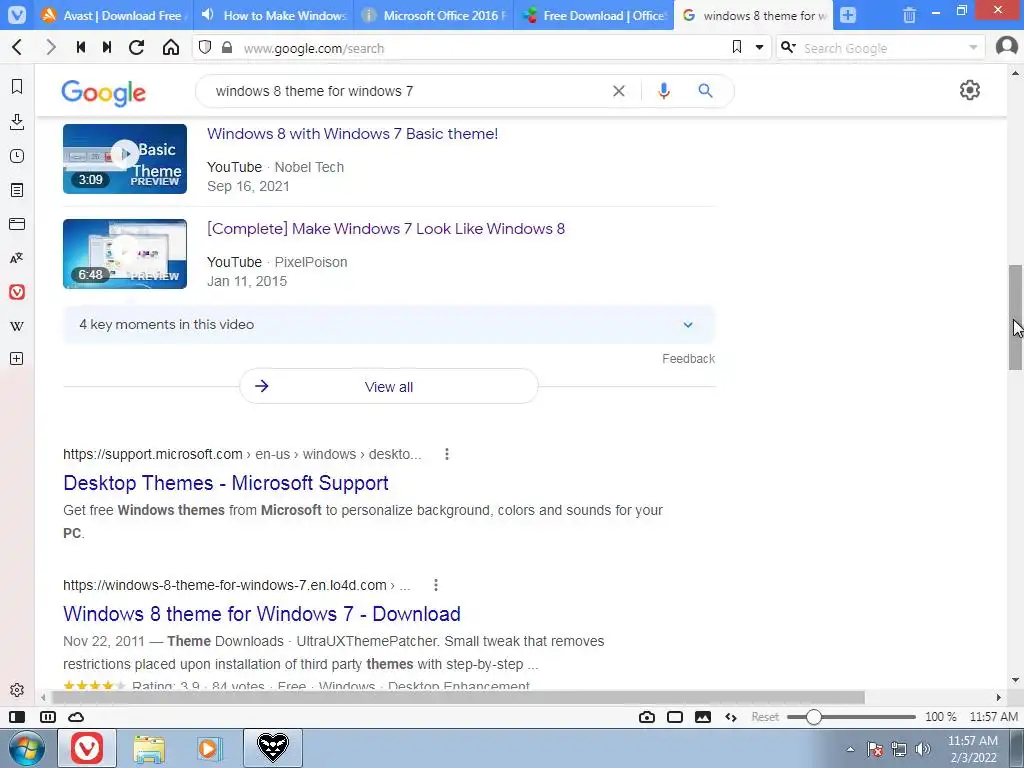The height and width of the screenshot is (768, 1024).
Task: Open Complete Make Windows 7 Look link
Action: pyautogui.click(x=386, y=229)
